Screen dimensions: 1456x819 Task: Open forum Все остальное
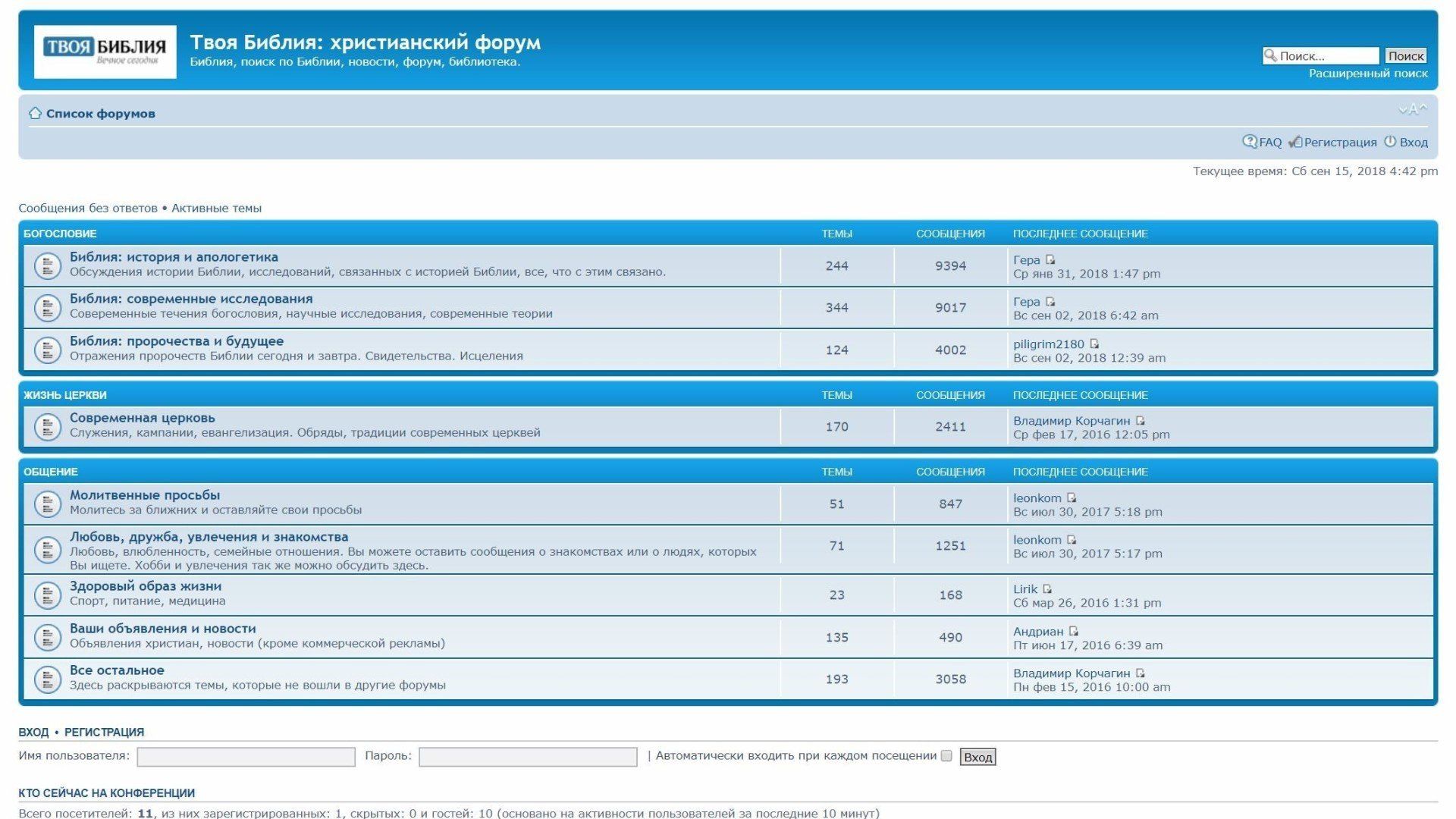tap(117, 670)
